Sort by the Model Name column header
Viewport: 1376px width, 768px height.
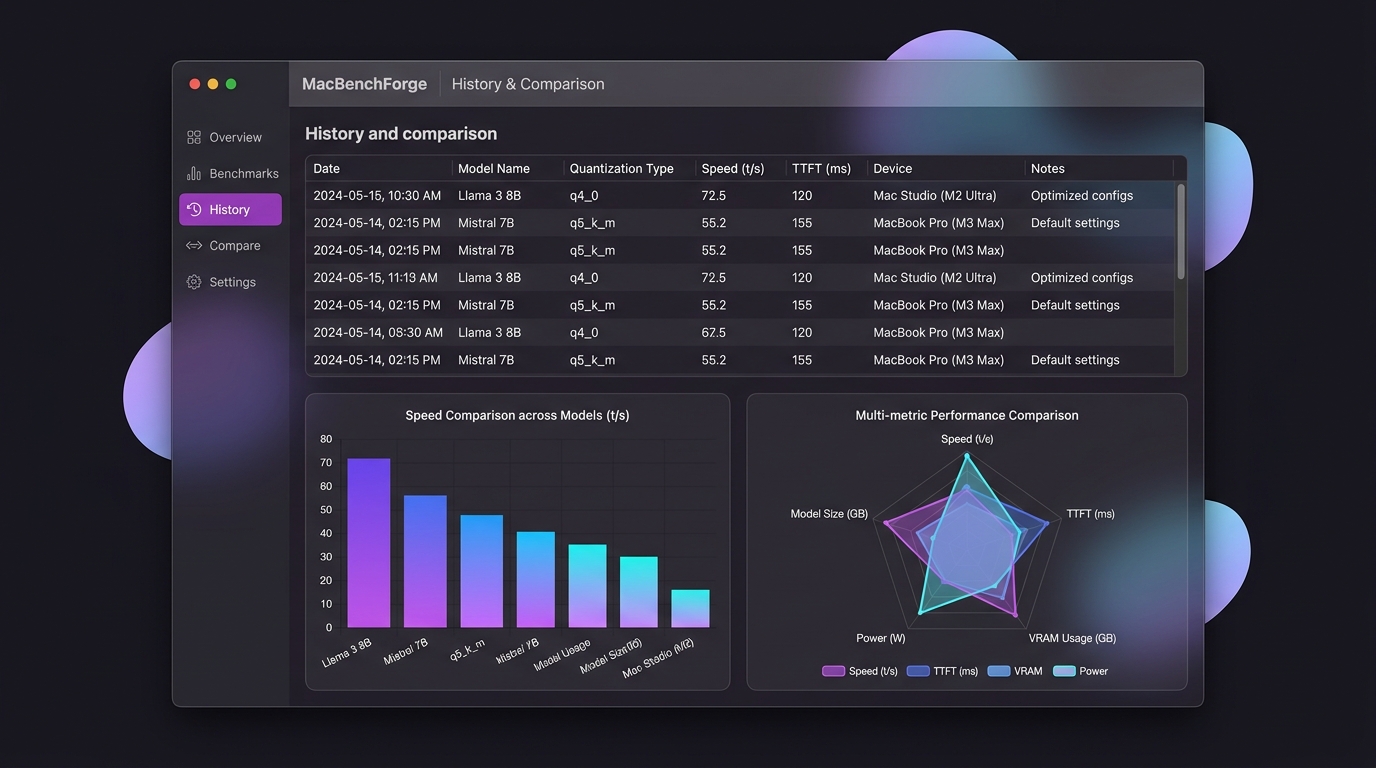pos(494,168)
